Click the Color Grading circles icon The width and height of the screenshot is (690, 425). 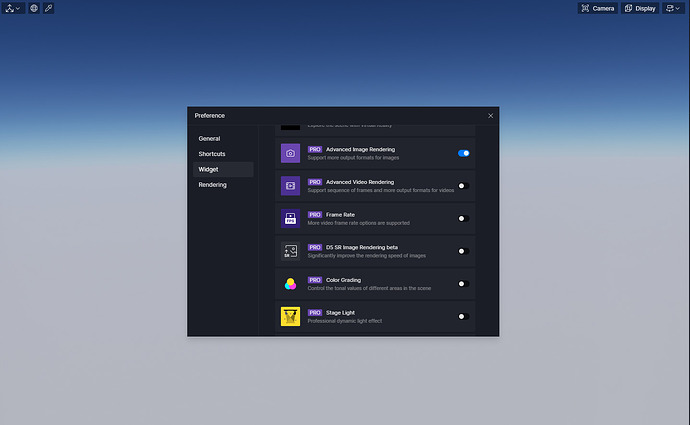(290, 284)
